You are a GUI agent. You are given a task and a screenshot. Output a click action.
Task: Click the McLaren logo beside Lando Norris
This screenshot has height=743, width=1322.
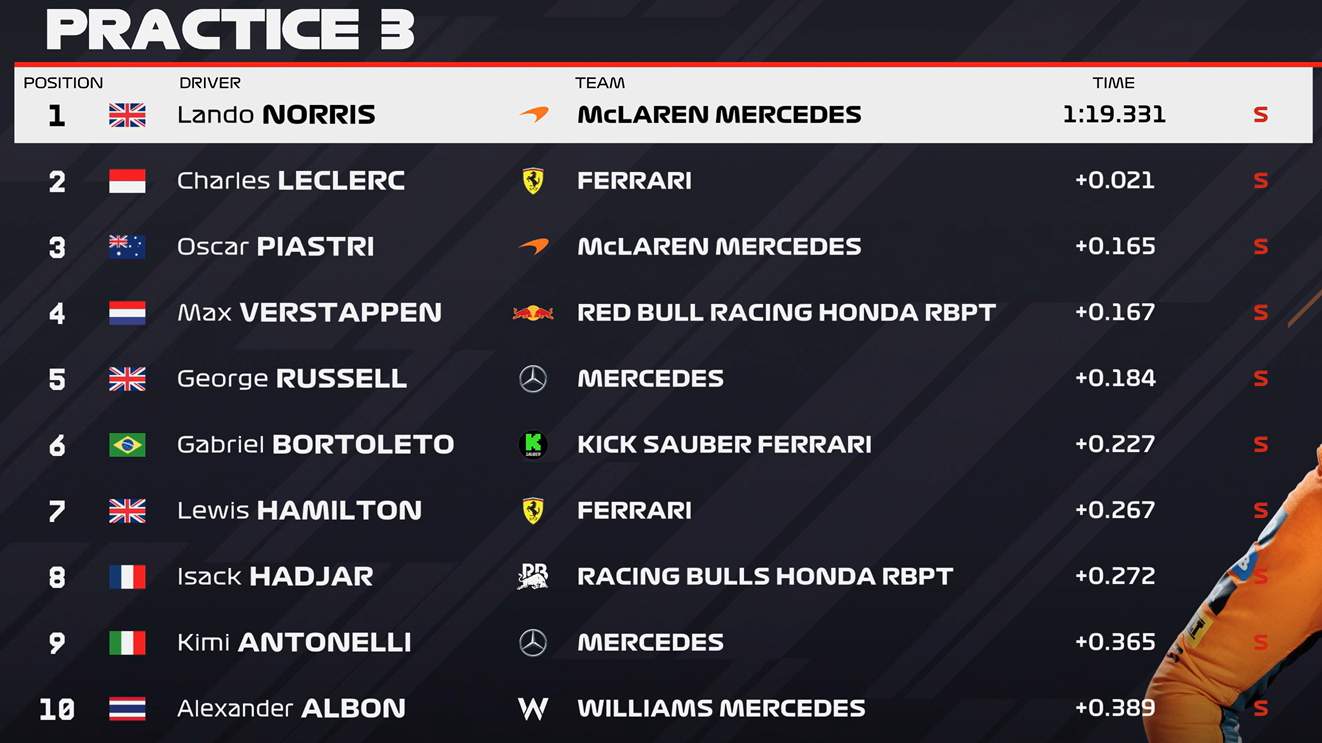[x=534, y=115]
